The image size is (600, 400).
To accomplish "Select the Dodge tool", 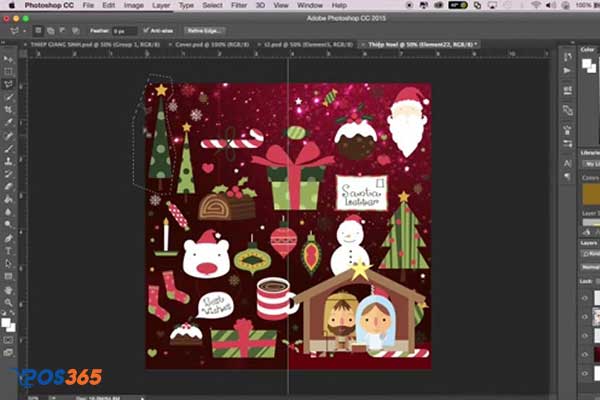I will point(8,224).
